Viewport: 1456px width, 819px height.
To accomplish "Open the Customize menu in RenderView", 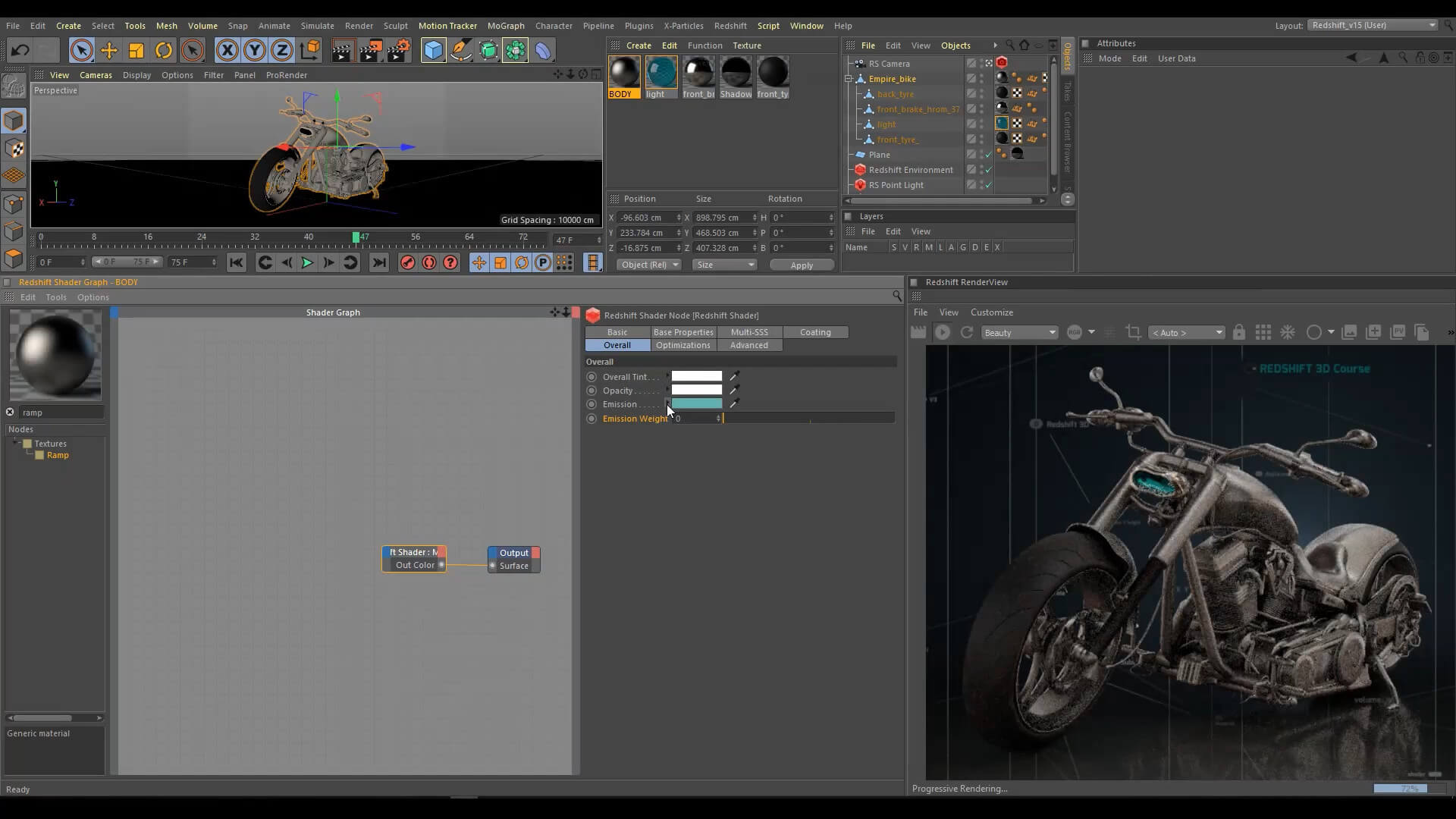I will click(992, 312).
